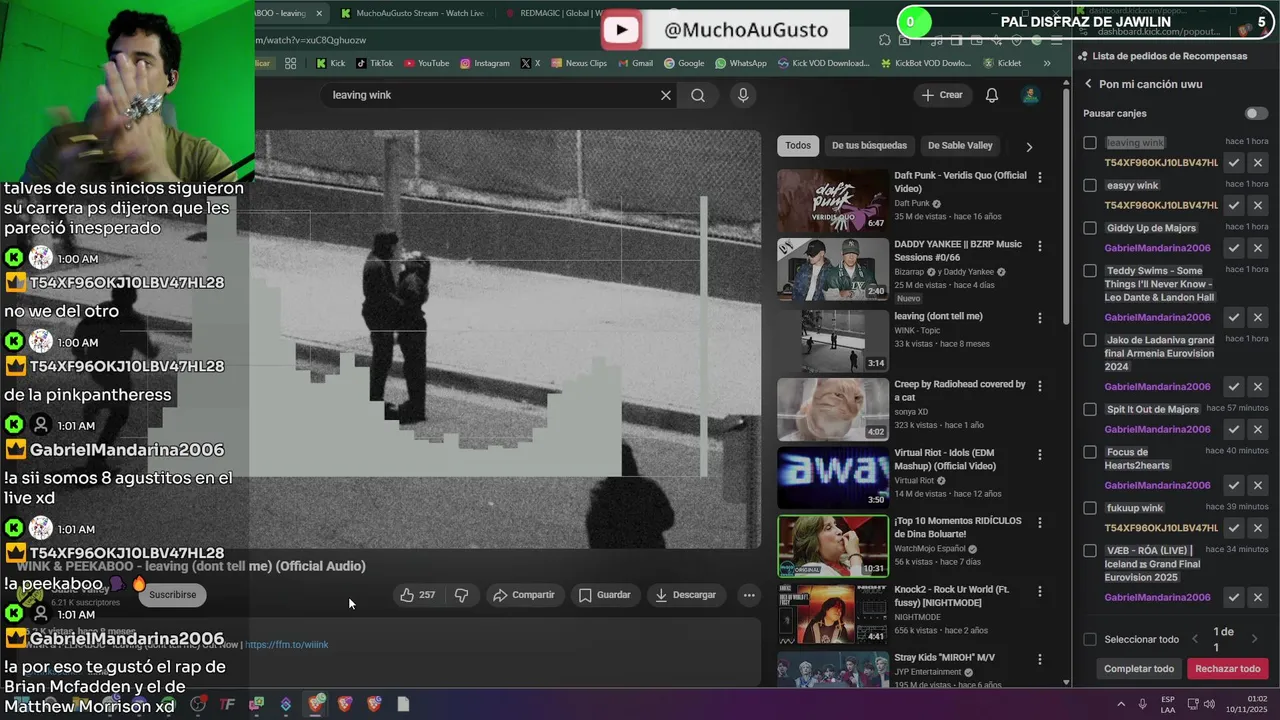Image resolution: width=1280 pixels, height=720 pixels.
Task: Check the 'Spit It Out de Majors' checkbox
Action: [1090, 409]
